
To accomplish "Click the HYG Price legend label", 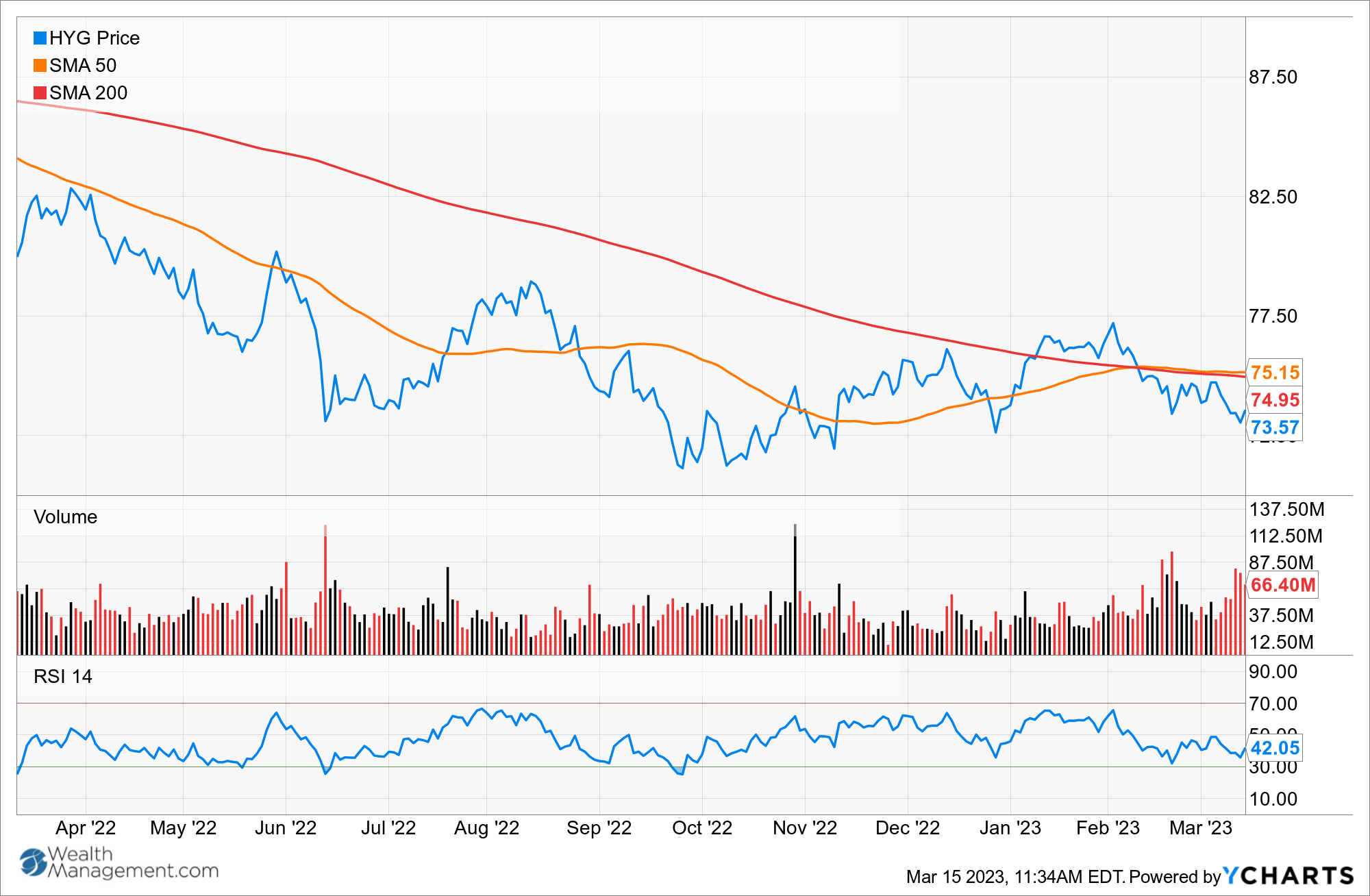I will 95,38.
